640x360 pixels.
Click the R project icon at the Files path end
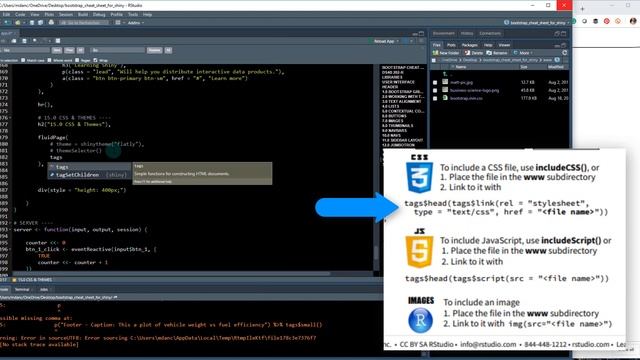pyautogui.click(x=557, y=60)
